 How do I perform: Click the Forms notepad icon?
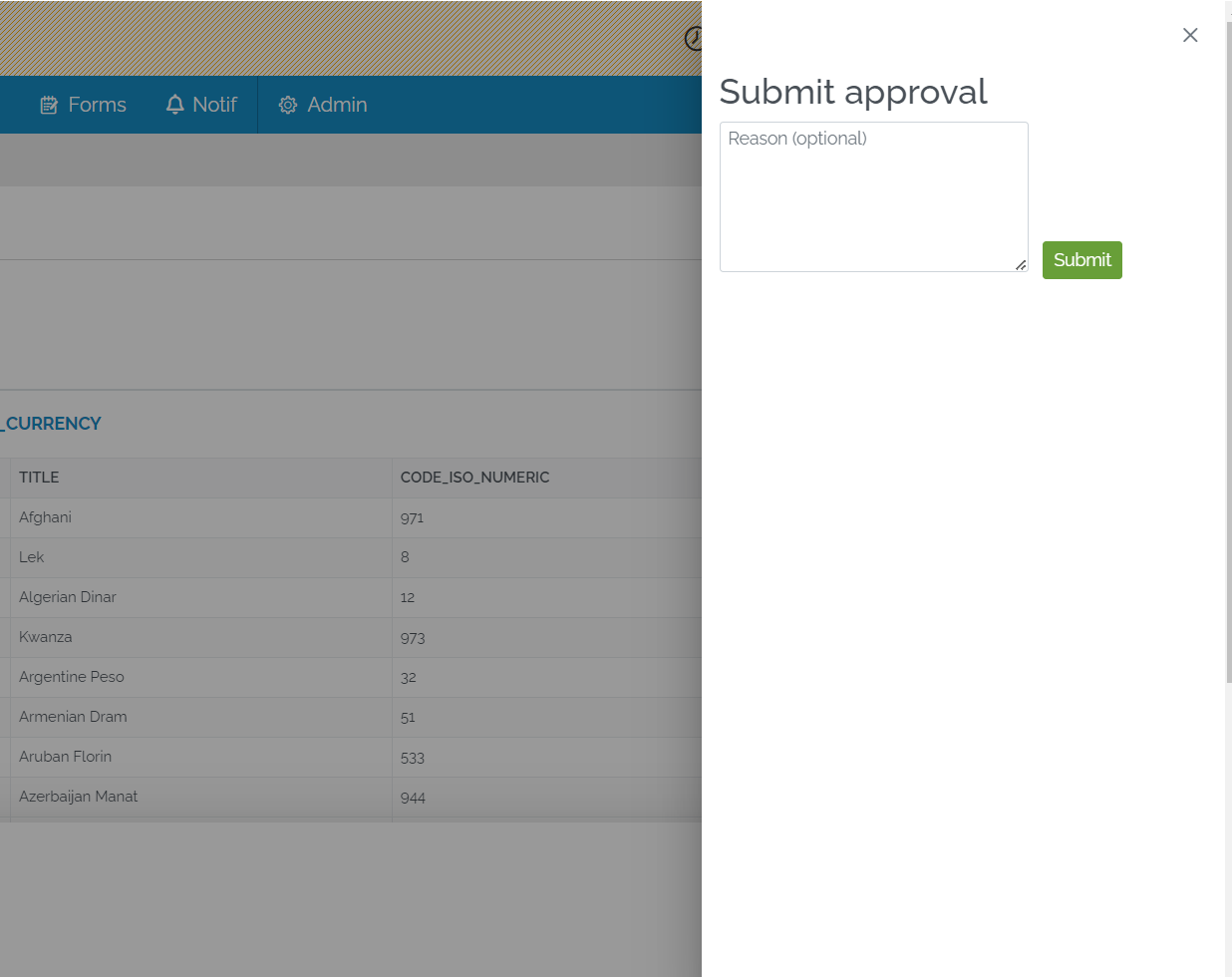pyautogui.click(x=49, y=105)
